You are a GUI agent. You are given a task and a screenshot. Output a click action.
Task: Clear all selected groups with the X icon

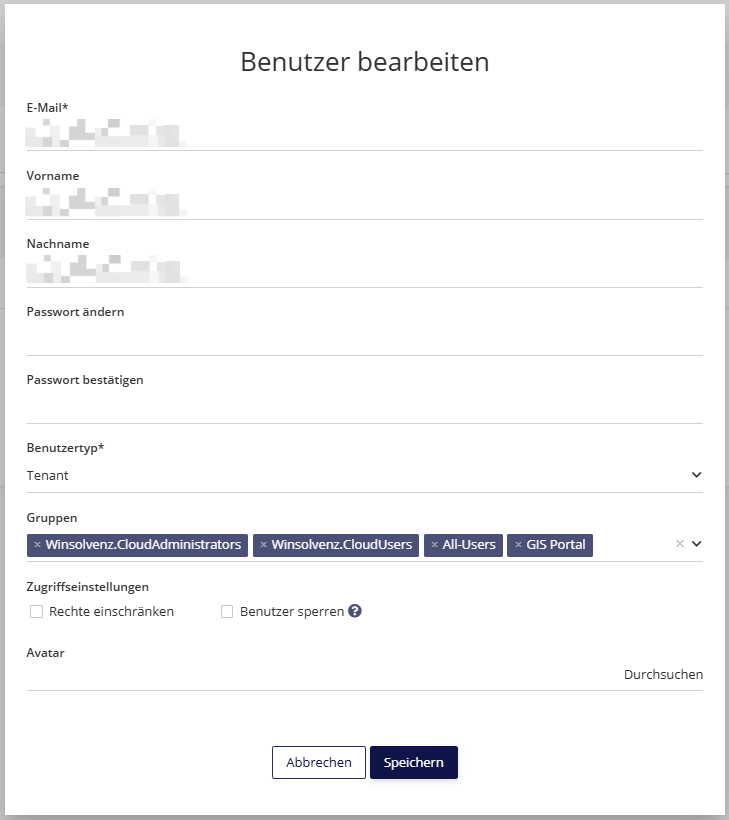pos(679,543)
